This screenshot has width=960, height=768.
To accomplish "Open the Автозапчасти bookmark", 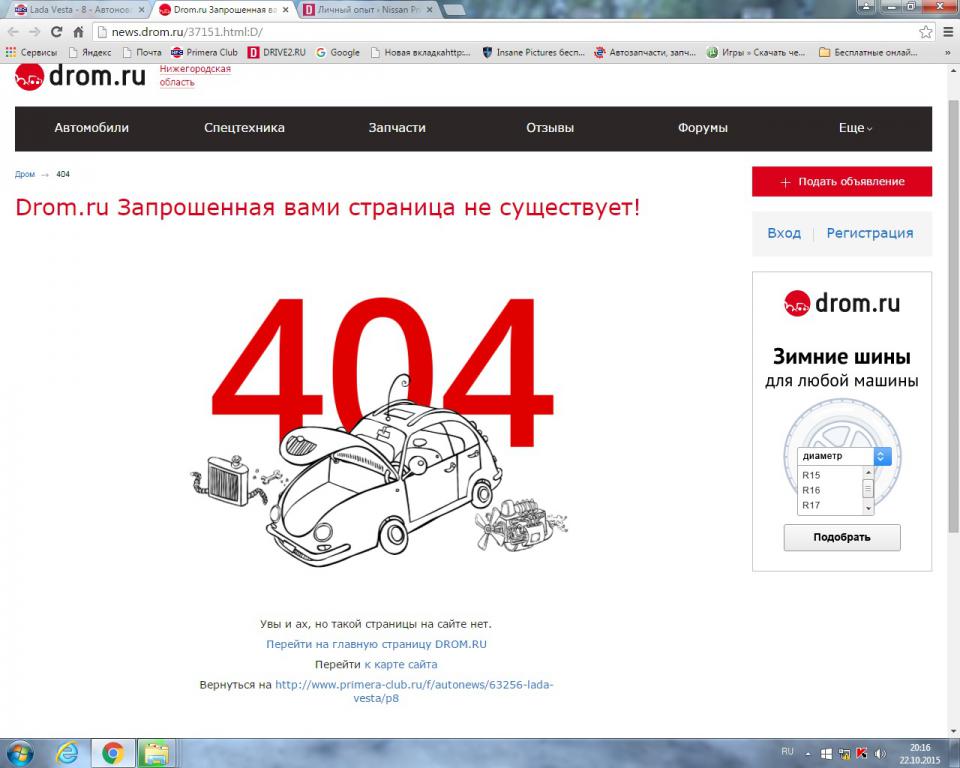I will (x=645, y=53).
